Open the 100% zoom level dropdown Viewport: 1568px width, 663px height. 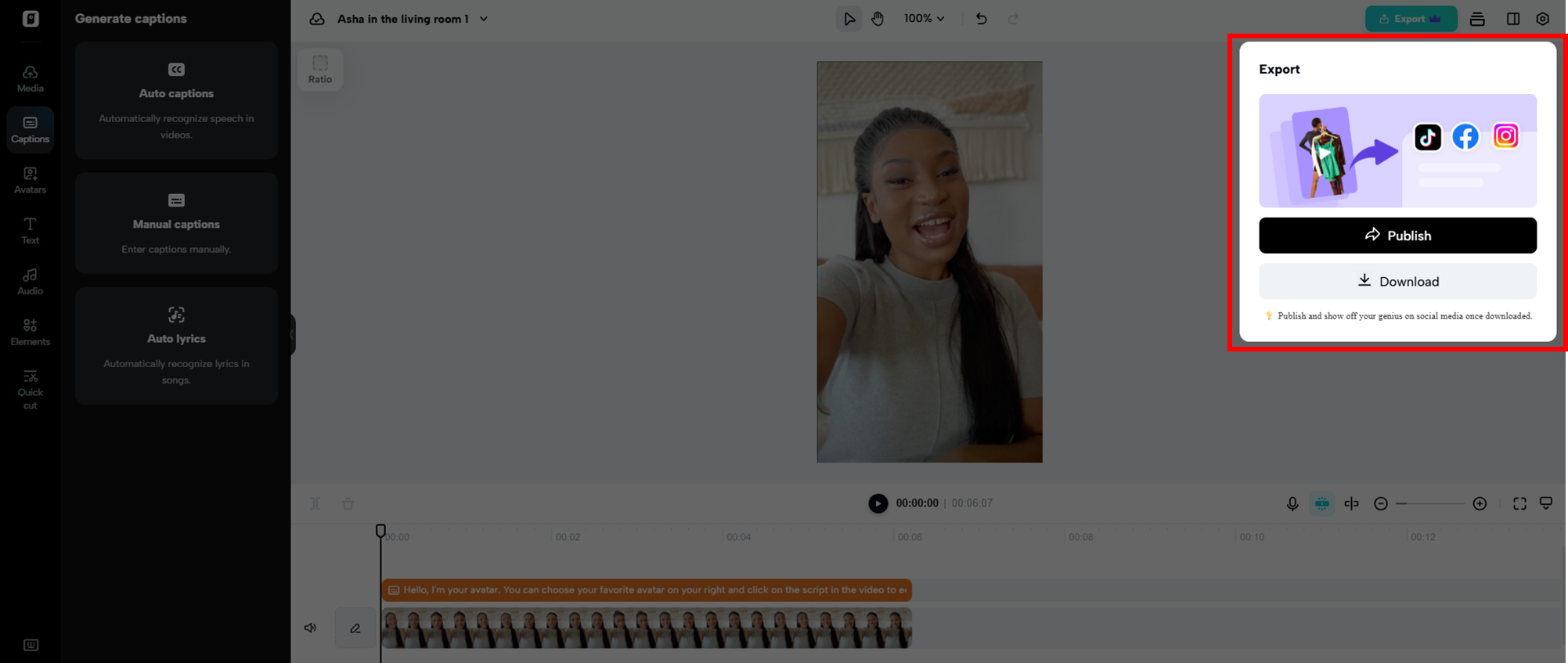click(x=924, y=18)
